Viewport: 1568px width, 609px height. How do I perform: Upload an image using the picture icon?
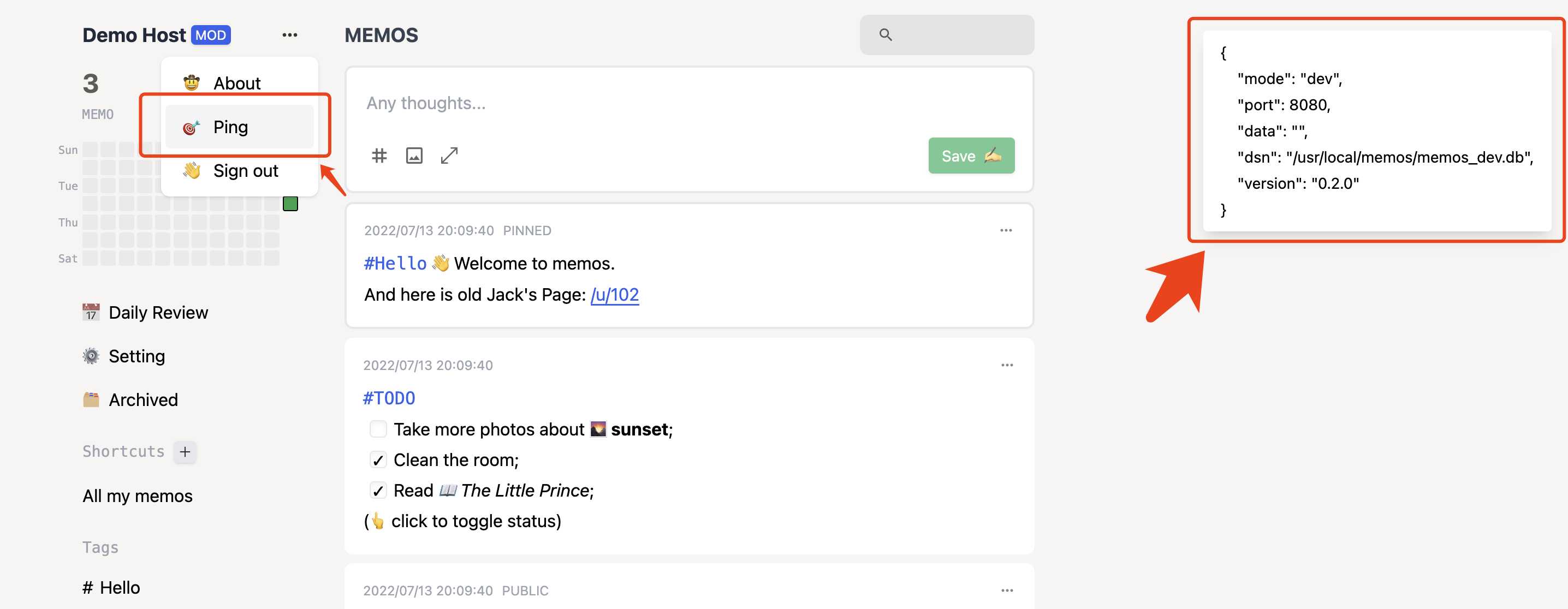pos(414,156)
